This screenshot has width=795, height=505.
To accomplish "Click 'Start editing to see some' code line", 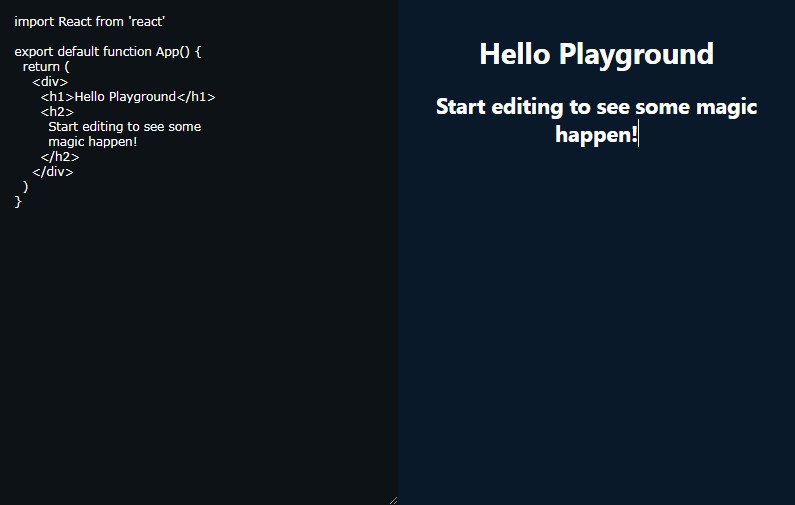I will 125,127.
